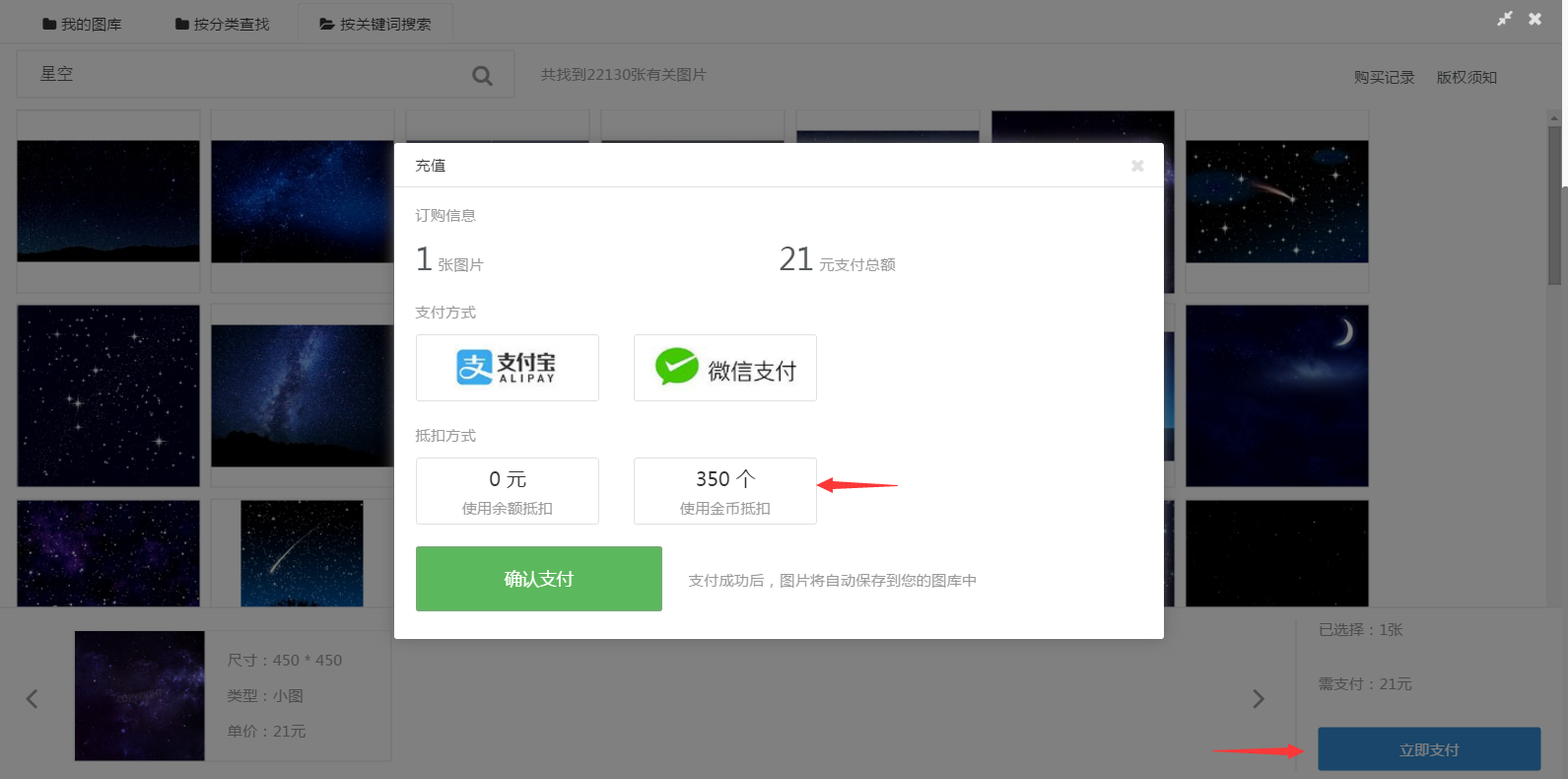Select WeChat Pay 微信支付 option
The width and height of the screenshot is (1568, 779).
pos(724,368)
